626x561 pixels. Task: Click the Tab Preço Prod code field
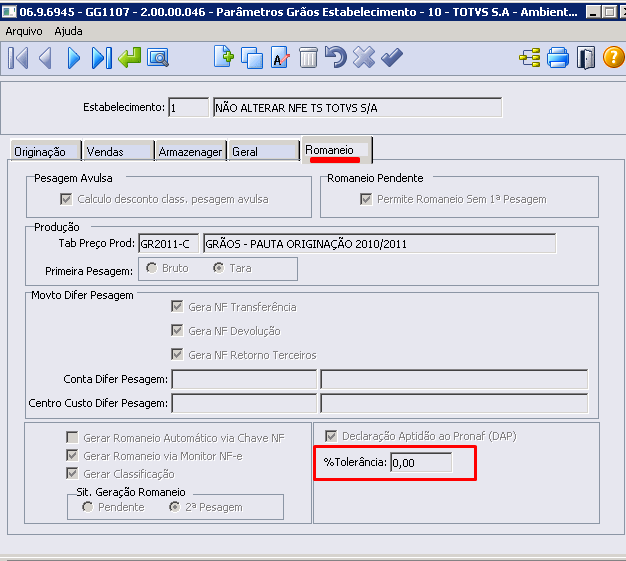pos(168,244)
